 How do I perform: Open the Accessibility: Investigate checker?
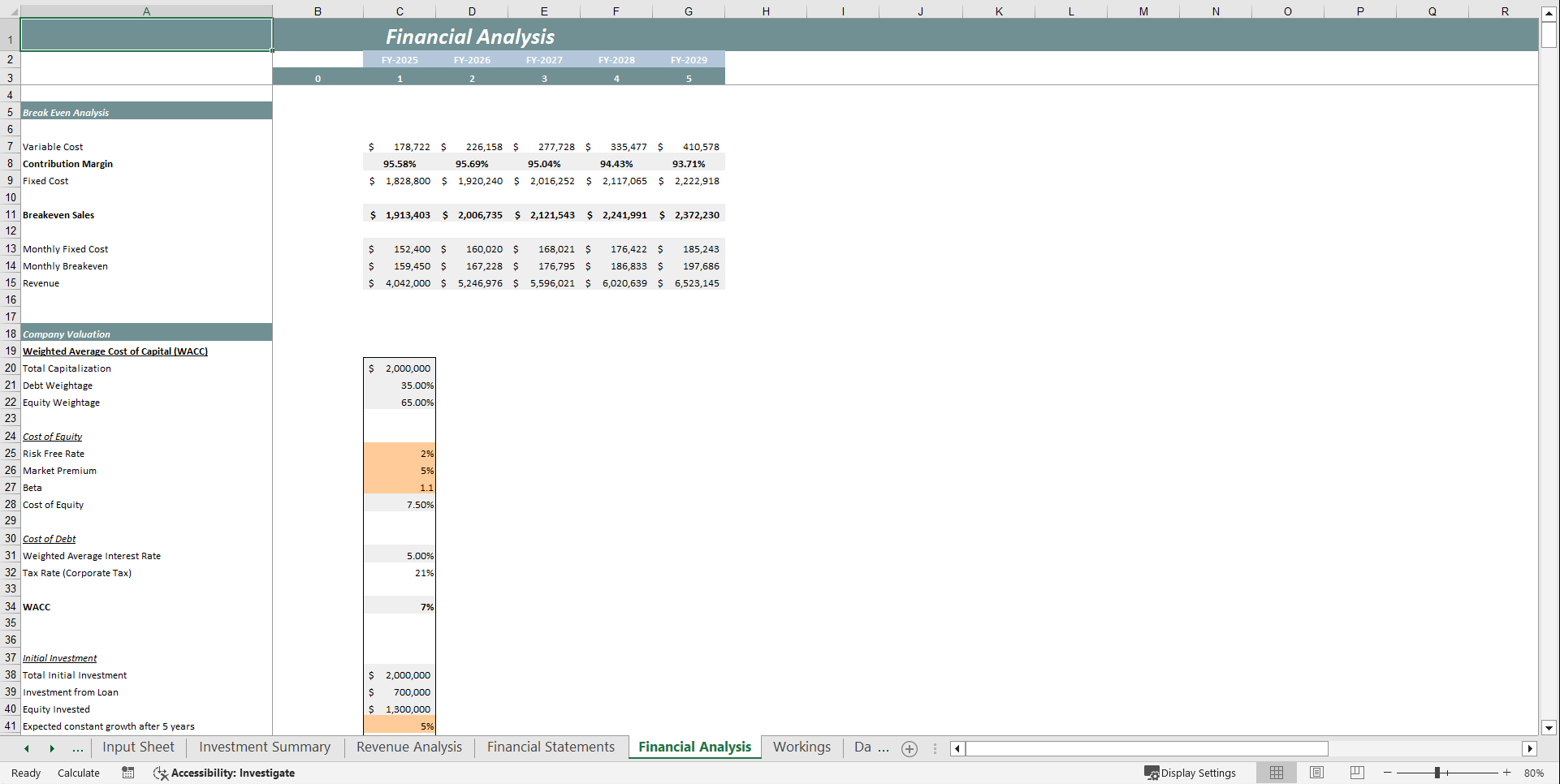coord(225,773)
